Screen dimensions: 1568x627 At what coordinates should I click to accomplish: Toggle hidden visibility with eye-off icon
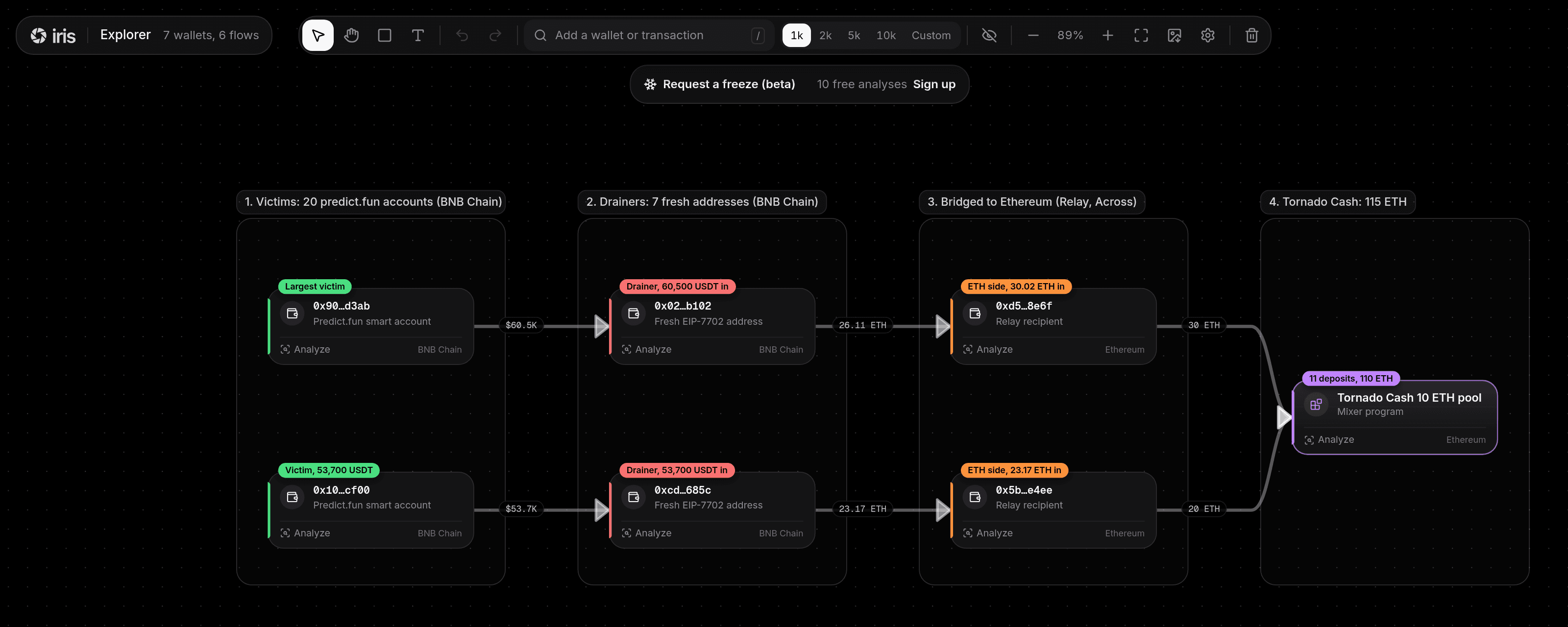989,35
